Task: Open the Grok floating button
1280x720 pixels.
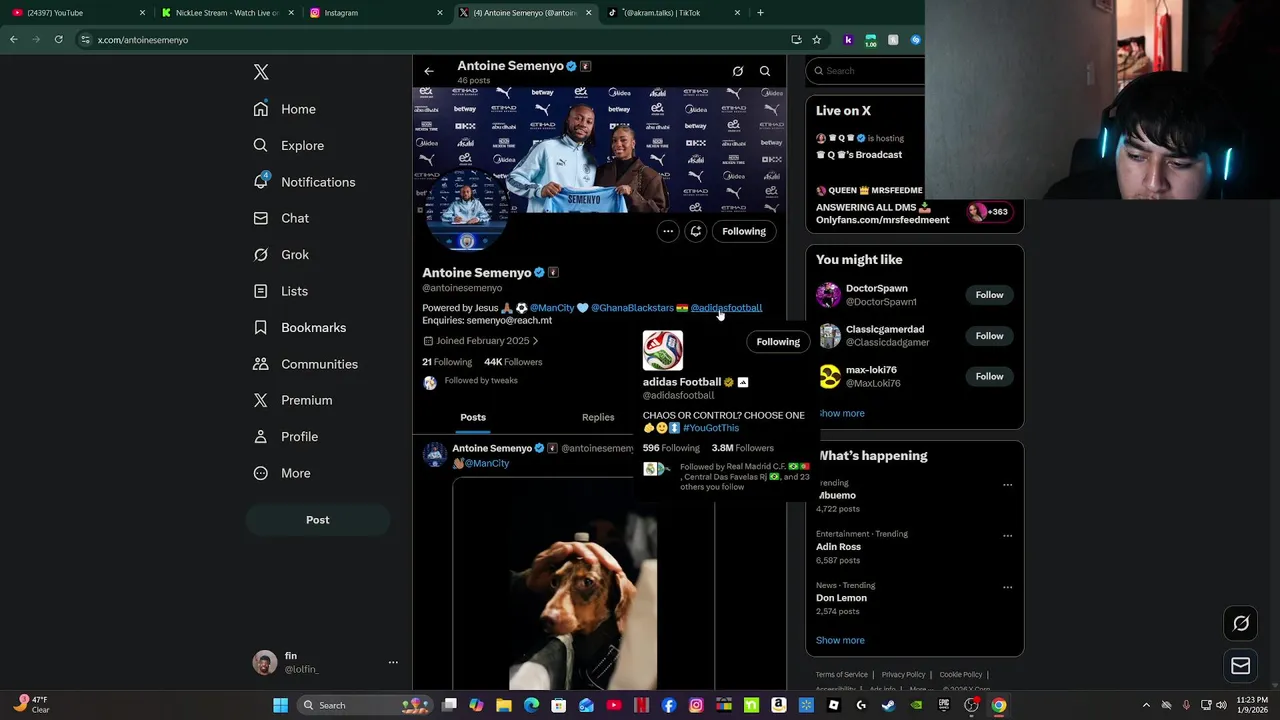Action: click(1241, 623)
